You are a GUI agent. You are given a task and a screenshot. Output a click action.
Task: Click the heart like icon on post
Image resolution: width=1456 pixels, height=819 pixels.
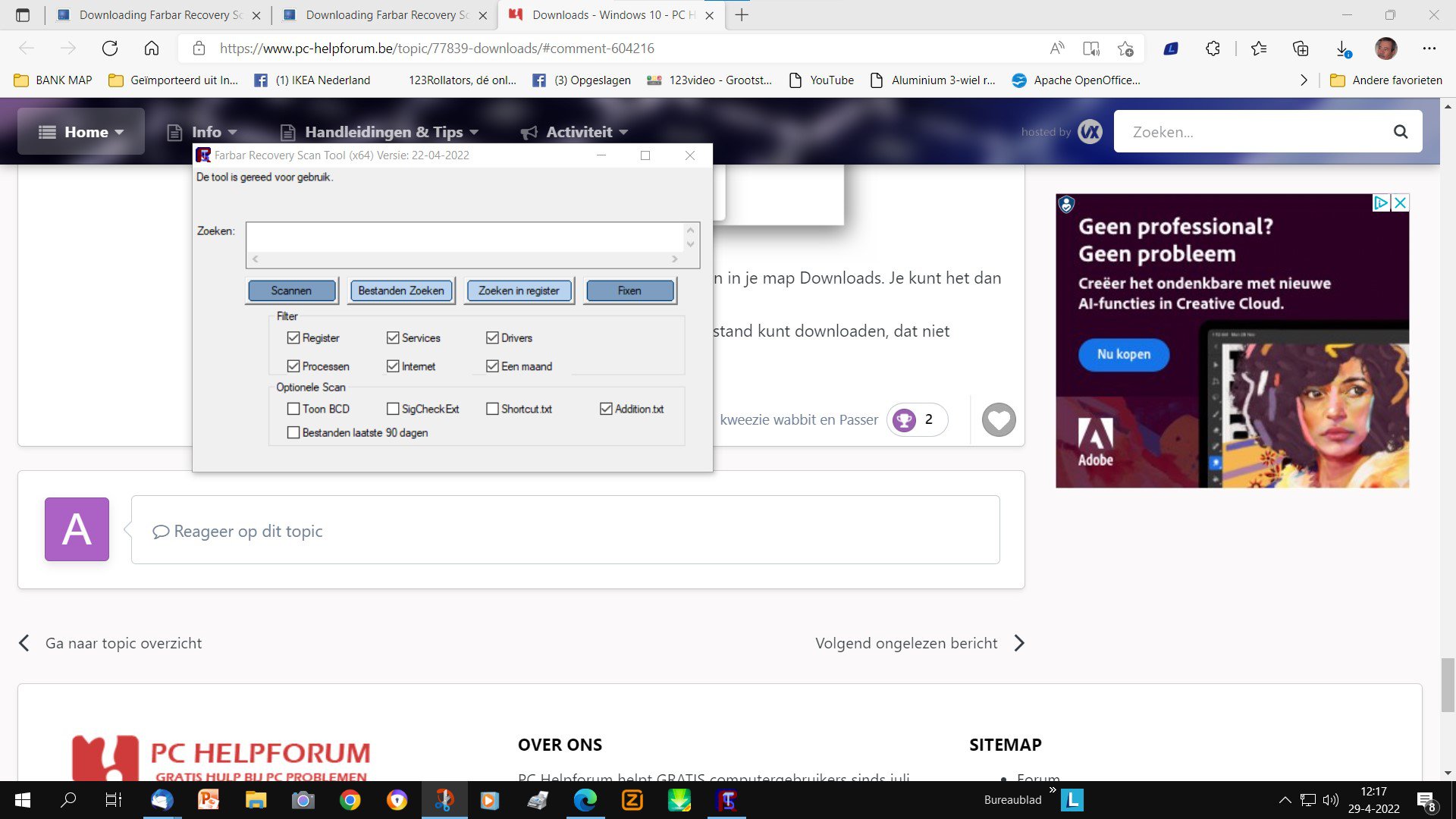[x=999, y=419]
